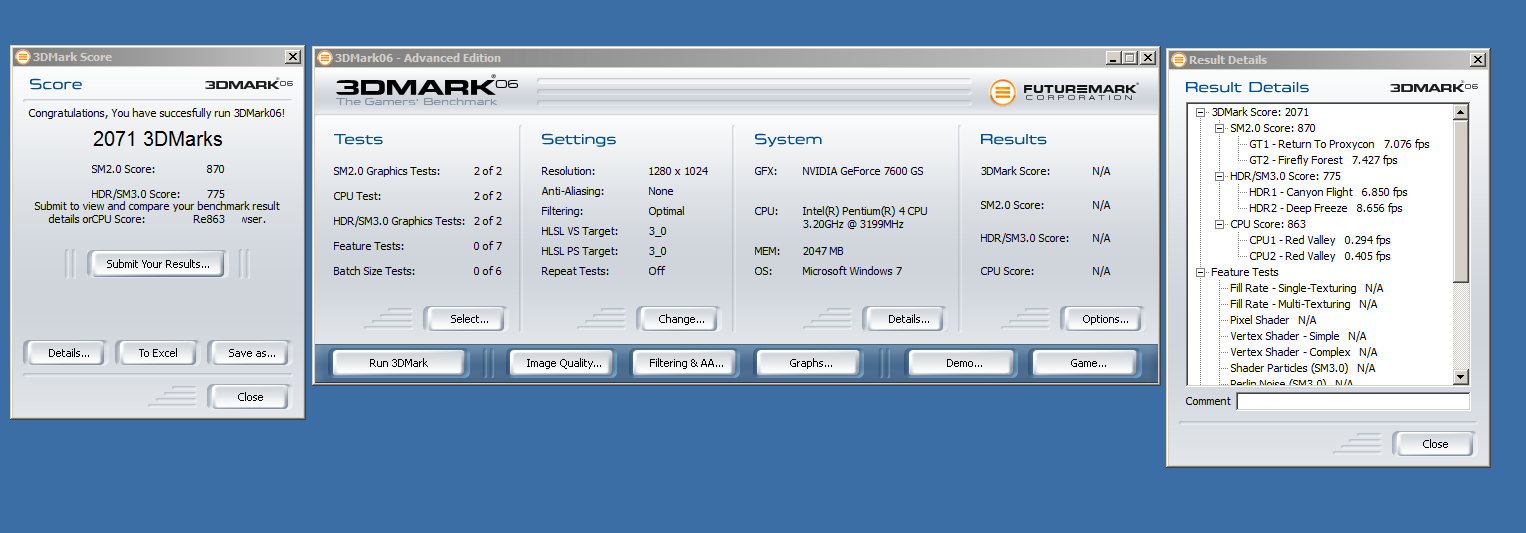The image size is (1526, 533).
Task: Open the Graphs... tool
Action: [810, 363]
